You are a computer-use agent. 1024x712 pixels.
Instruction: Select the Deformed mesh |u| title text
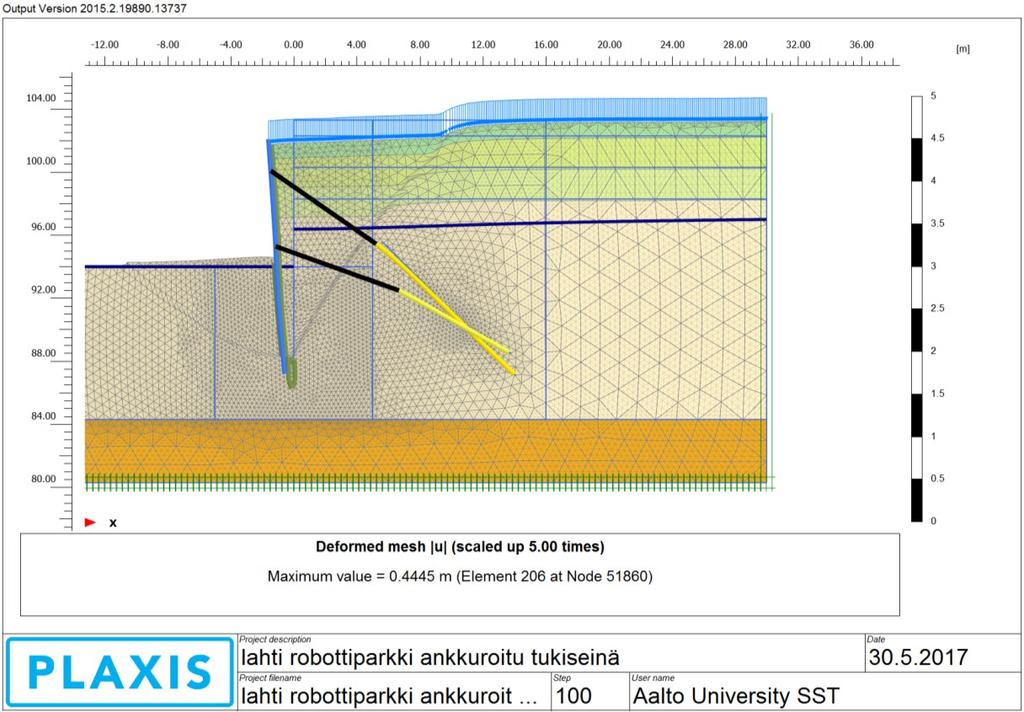[460, 547]
